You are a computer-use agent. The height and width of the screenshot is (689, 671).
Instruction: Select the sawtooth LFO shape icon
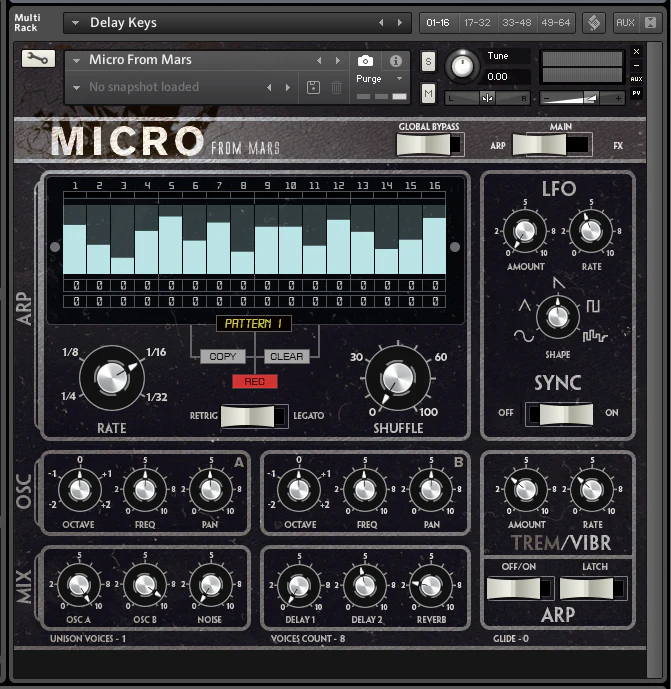coord(559,283)
